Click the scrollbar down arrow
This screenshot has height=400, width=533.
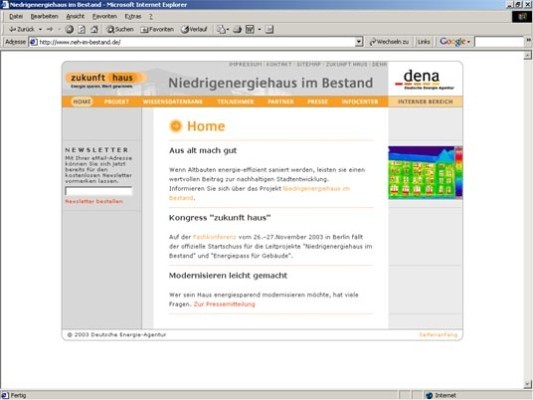point(528,384)
